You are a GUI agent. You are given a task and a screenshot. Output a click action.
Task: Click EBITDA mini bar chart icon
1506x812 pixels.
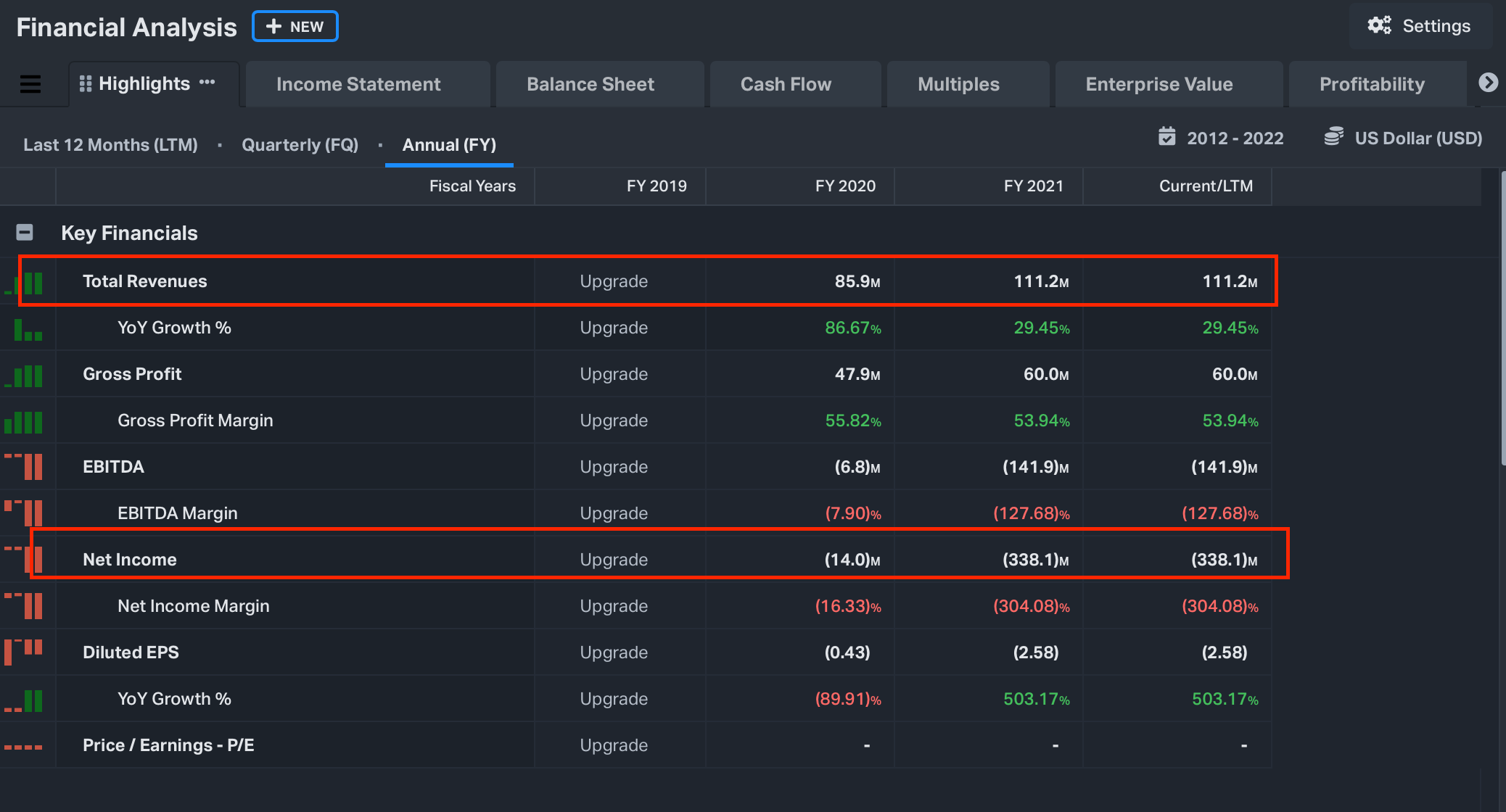point(25,467)
